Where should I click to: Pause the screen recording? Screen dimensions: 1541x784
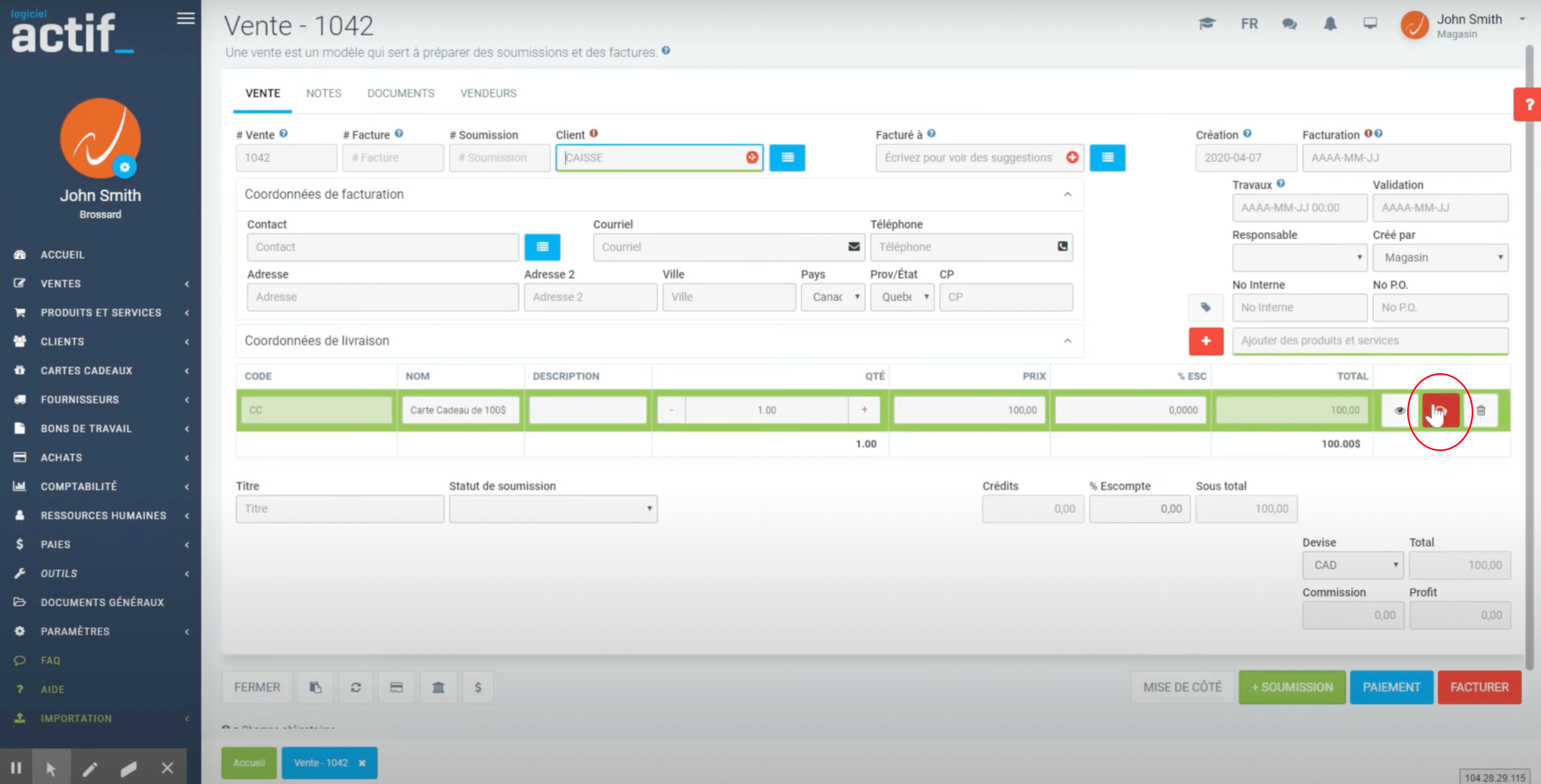16,767
